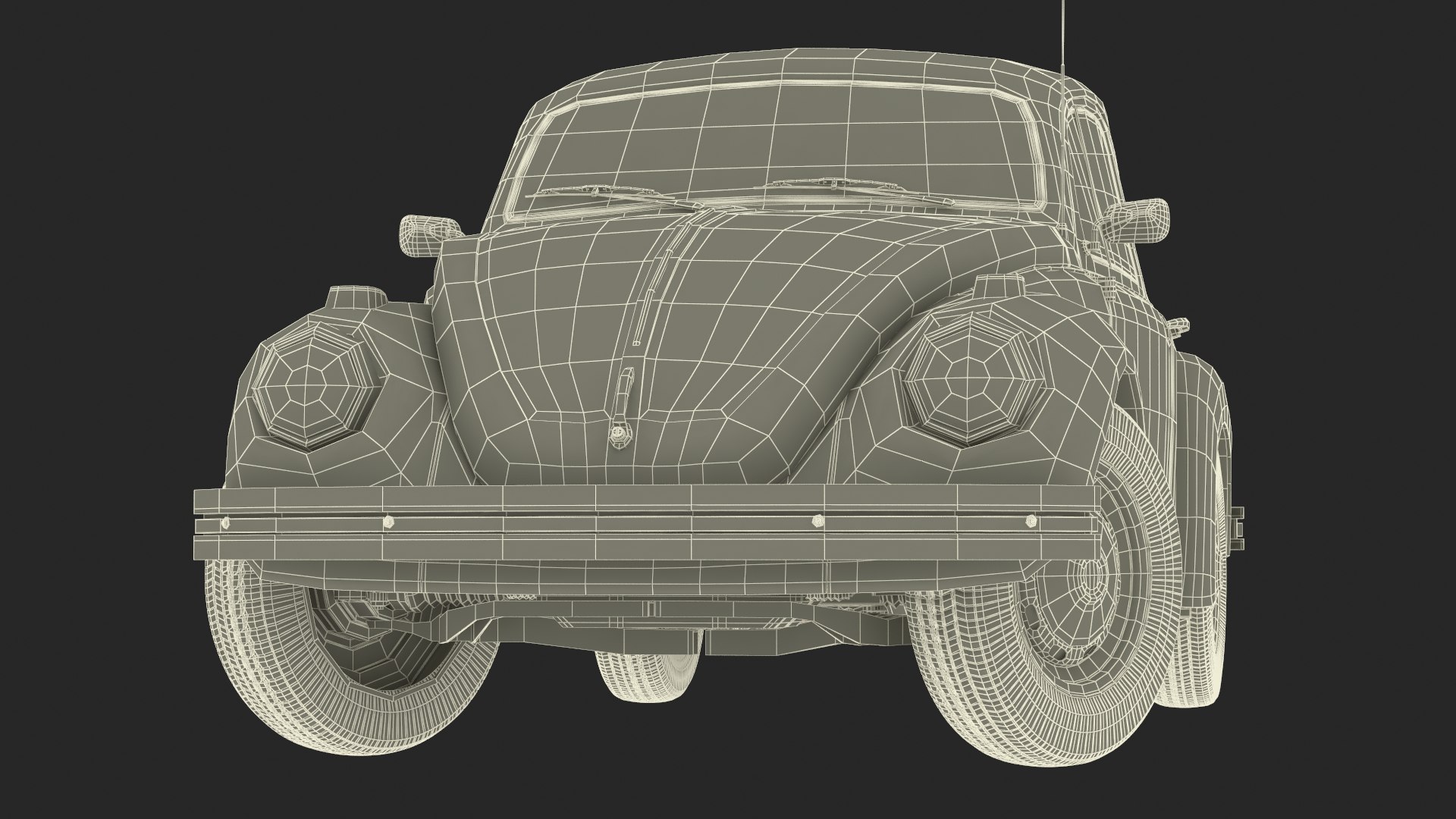
Task: Click the turn signal atop left fender
Action: click(x=355, y=297)
